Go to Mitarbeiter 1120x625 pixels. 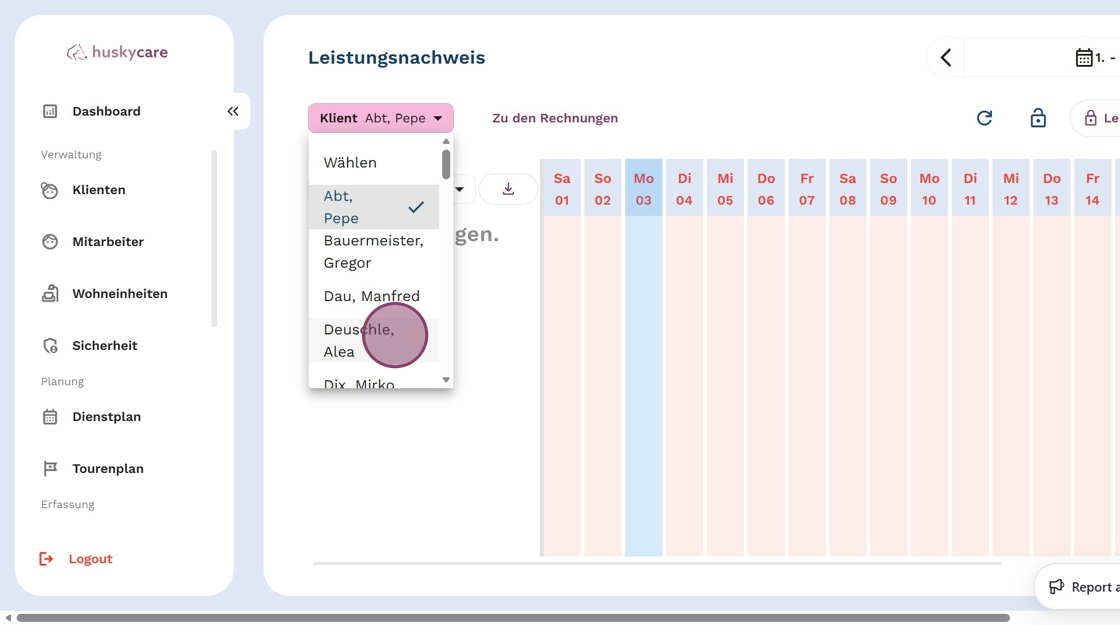(108, 241)
